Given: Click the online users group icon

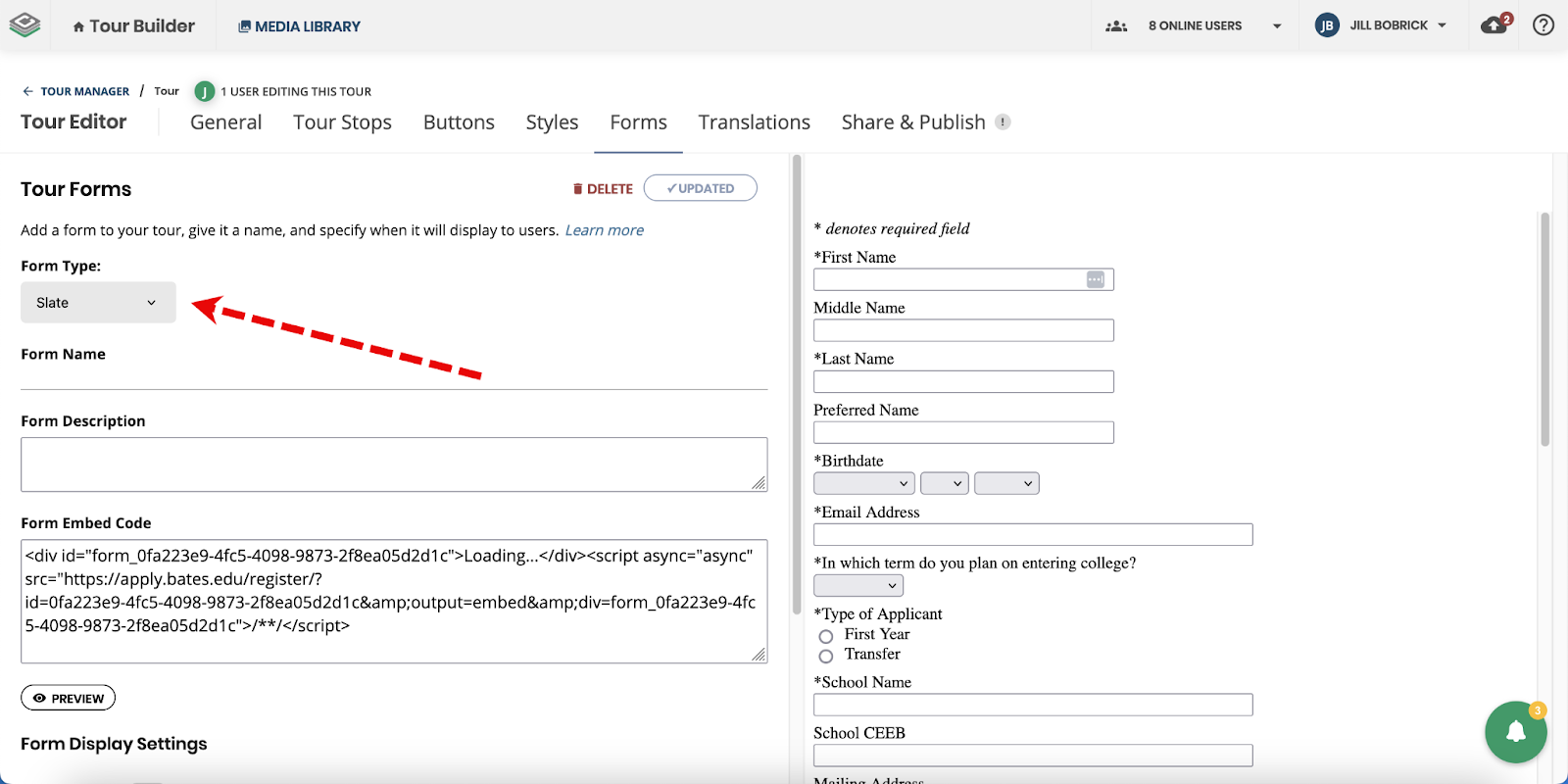Looking at the screenshot, I should click(x=1116, y=26).
